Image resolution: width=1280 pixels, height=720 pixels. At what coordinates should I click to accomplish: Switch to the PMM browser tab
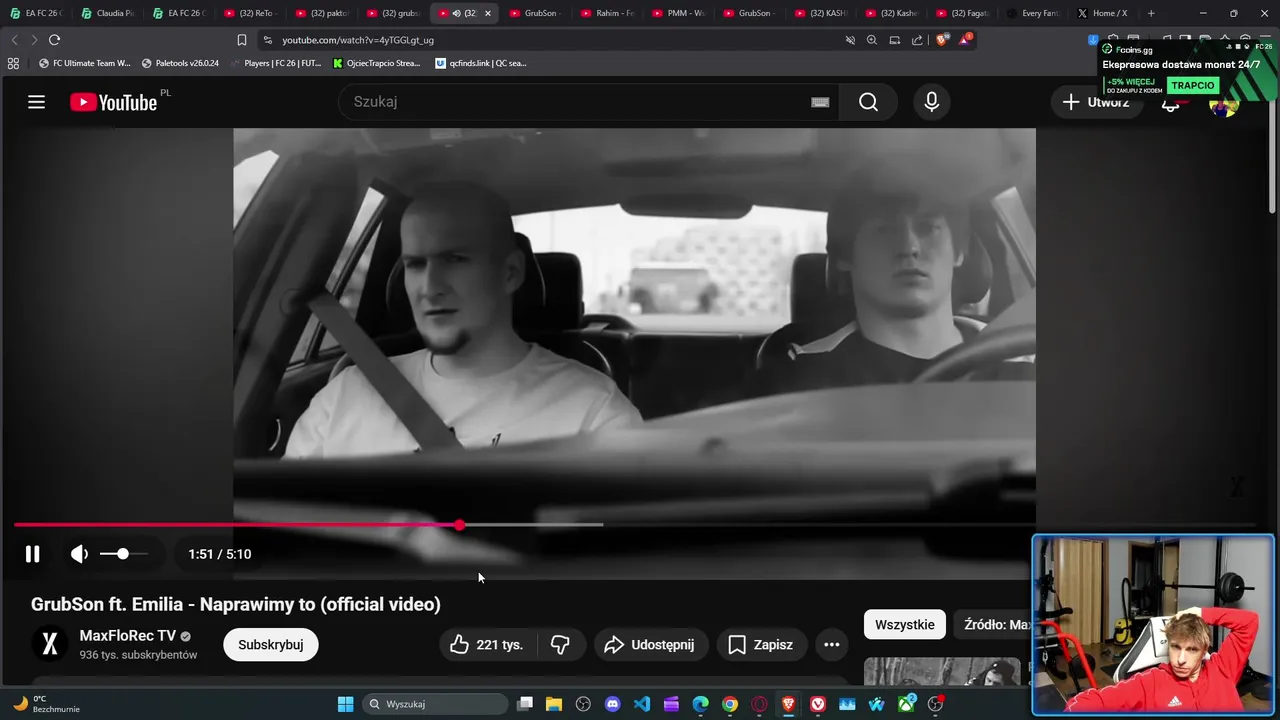(679, 13)
